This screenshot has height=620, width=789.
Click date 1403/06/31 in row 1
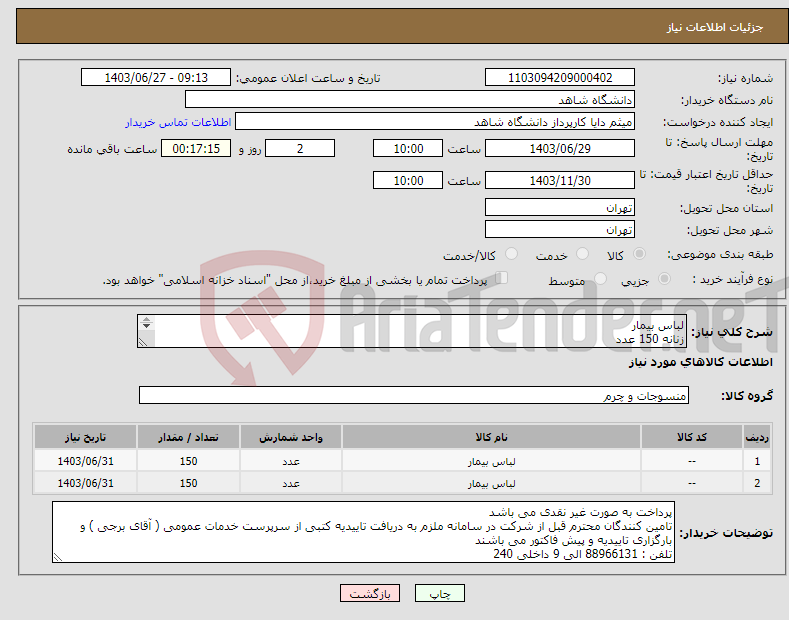(85, 461)
